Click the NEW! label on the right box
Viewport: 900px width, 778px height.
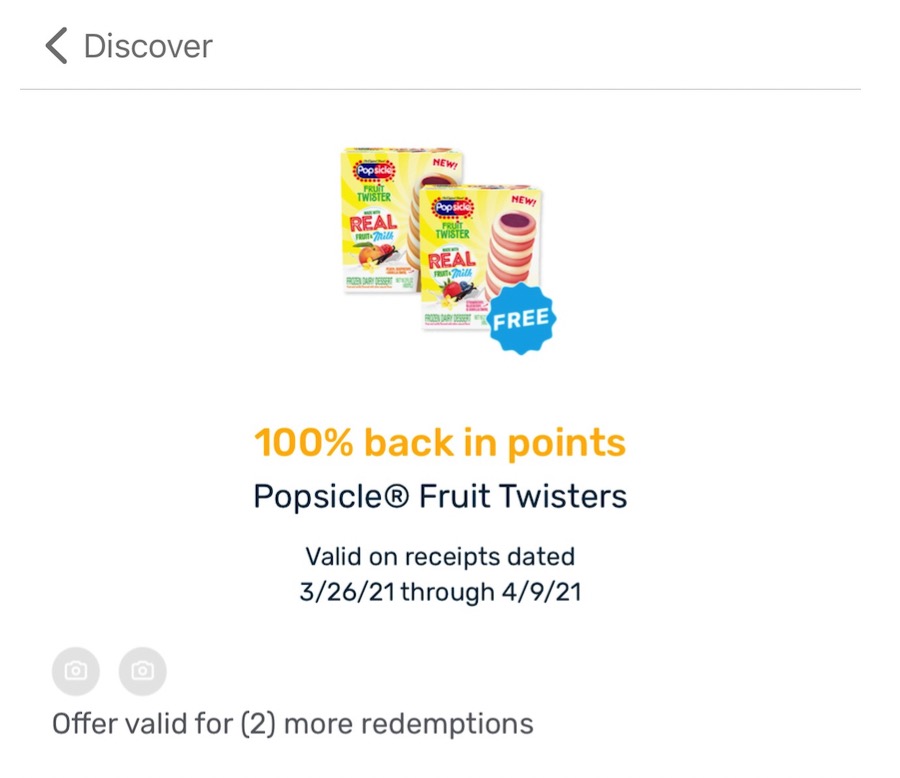(x=522, y=198)
